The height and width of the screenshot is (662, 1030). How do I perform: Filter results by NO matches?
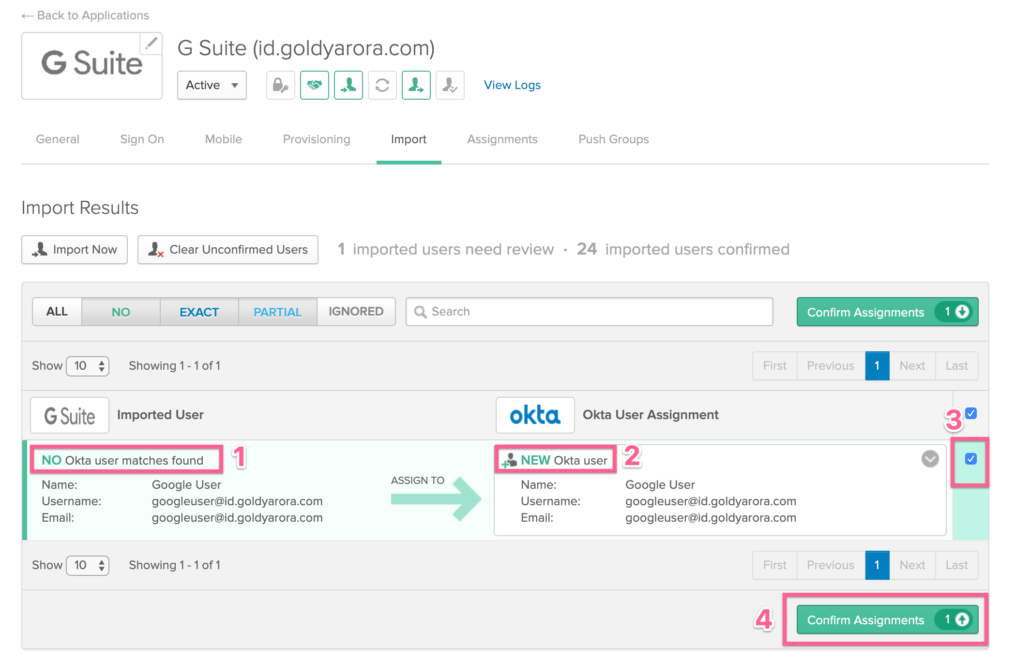(x=121, y=312)
